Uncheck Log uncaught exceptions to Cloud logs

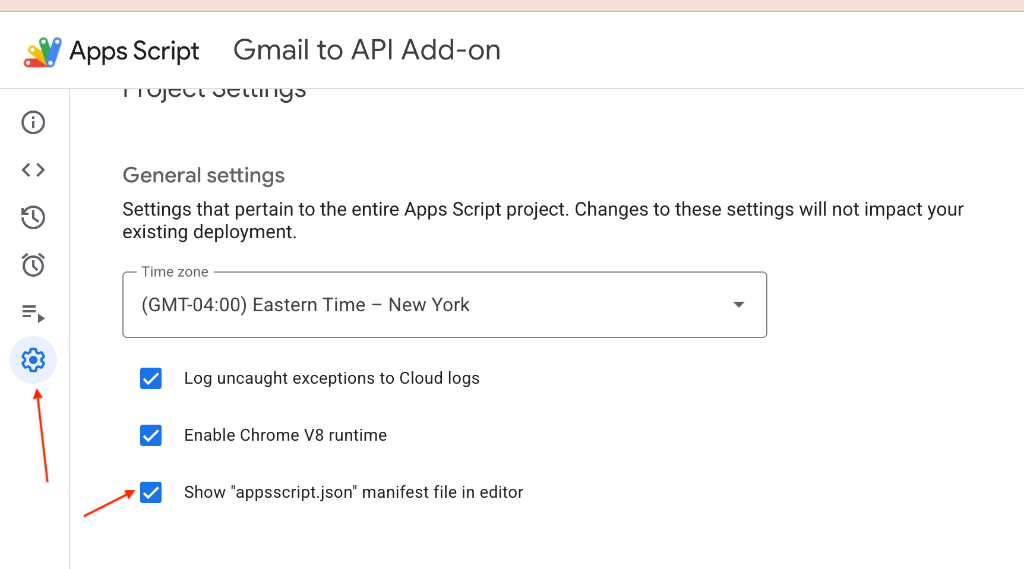pos(151,378)
